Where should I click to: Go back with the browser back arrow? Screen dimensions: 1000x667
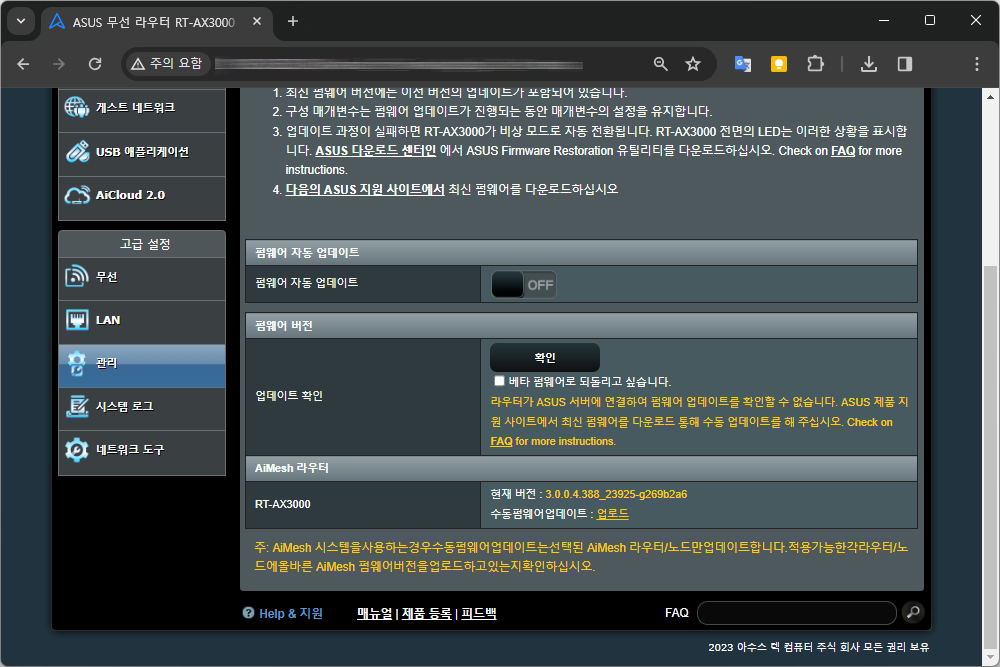[x=23, y=64]
